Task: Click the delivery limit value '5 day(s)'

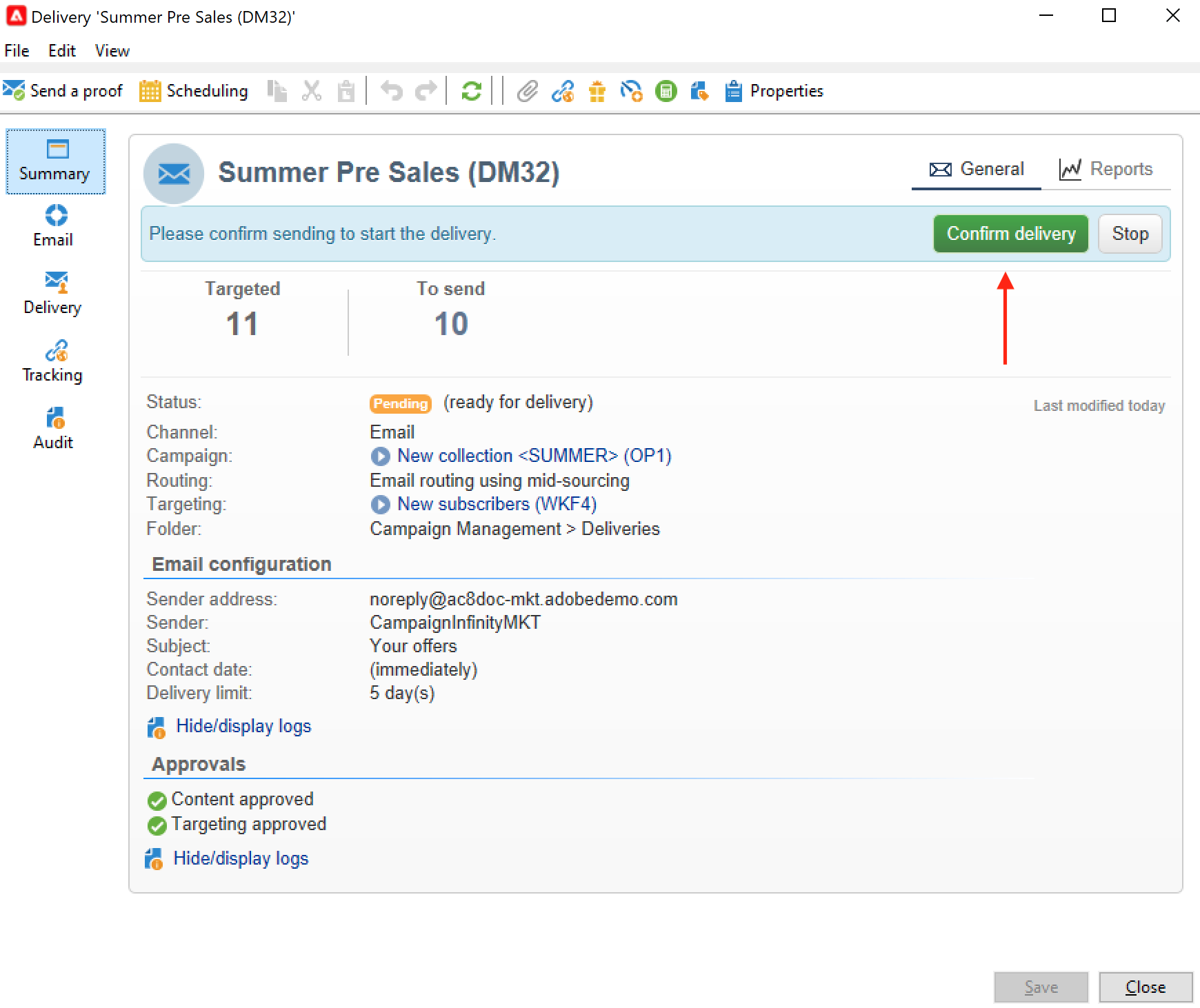Action: pyautogui.click(x=403, y=693)
